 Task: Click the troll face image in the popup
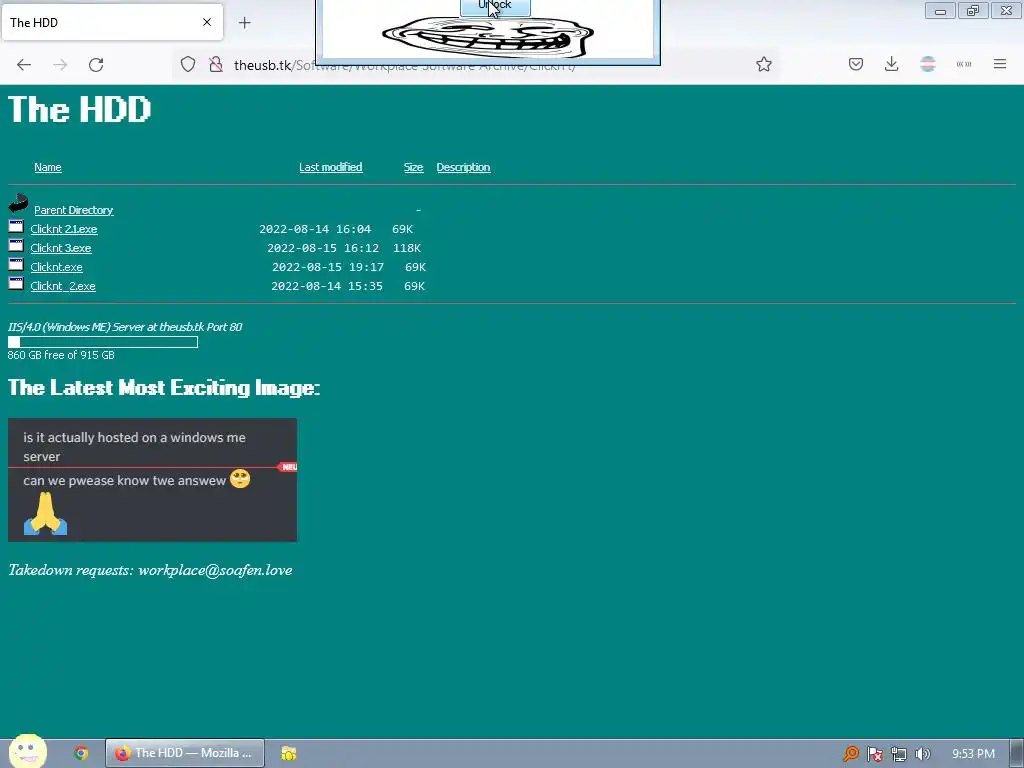coord(488,37)
